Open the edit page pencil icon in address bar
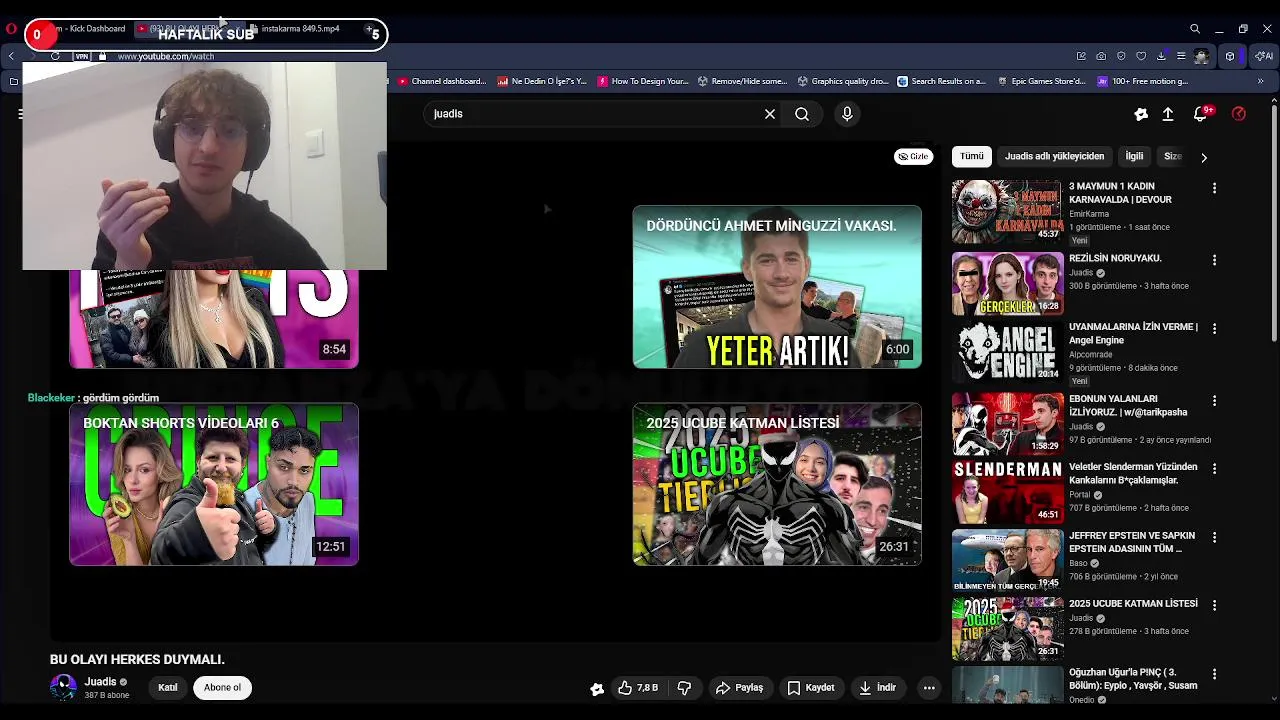The image size is (1280, 720). 1081,56
